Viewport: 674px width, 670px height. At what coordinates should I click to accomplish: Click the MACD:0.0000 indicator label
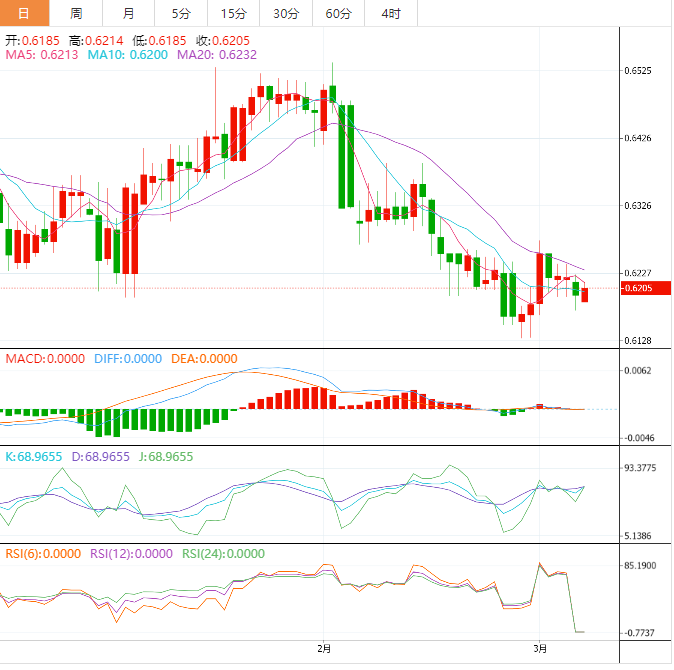pyautogui.click(x=45, y=359)
